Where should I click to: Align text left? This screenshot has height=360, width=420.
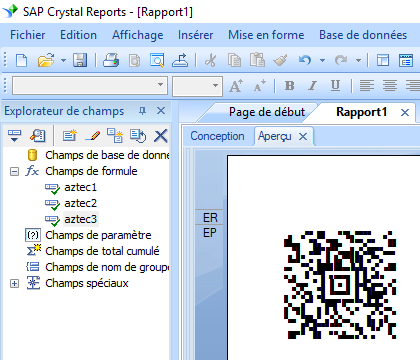367,86
